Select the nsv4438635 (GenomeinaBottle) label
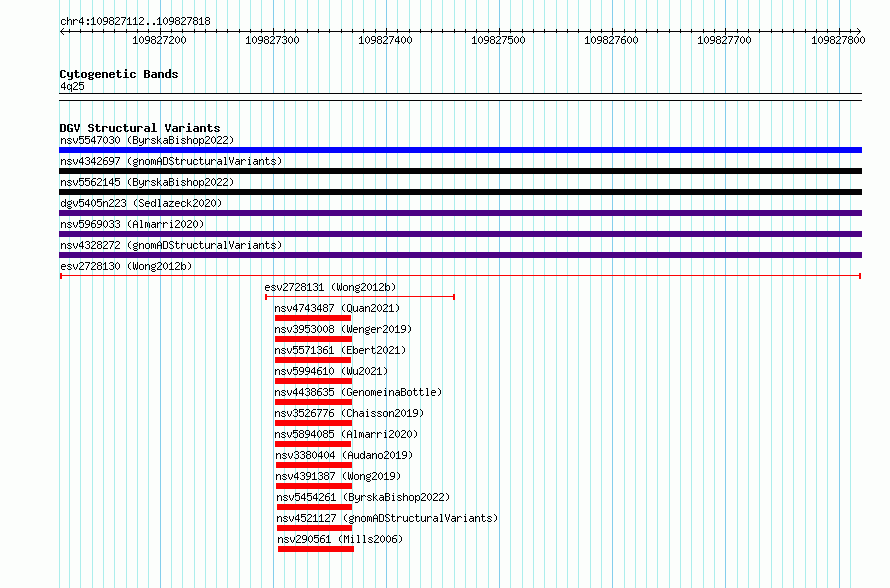890x588 pixels. click(358, 392)
